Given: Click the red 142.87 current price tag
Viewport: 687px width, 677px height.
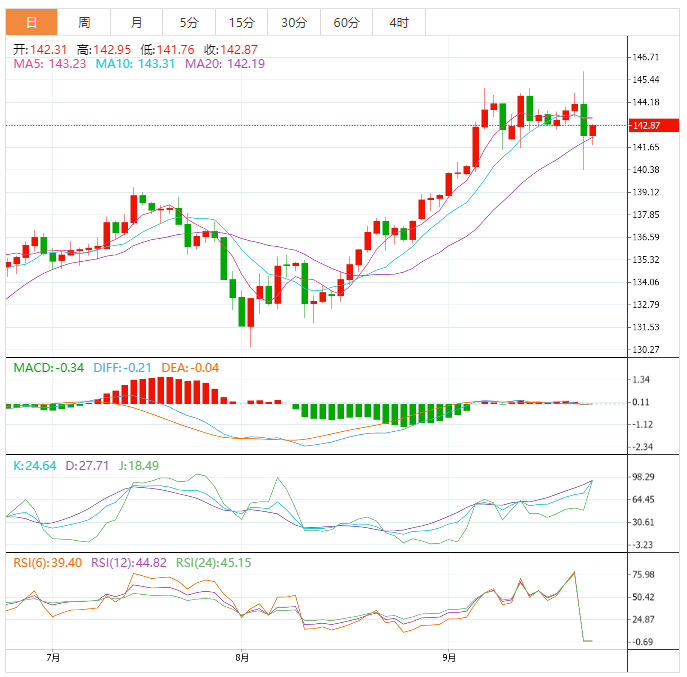Looking at the screenshot, I should point(645,125).
